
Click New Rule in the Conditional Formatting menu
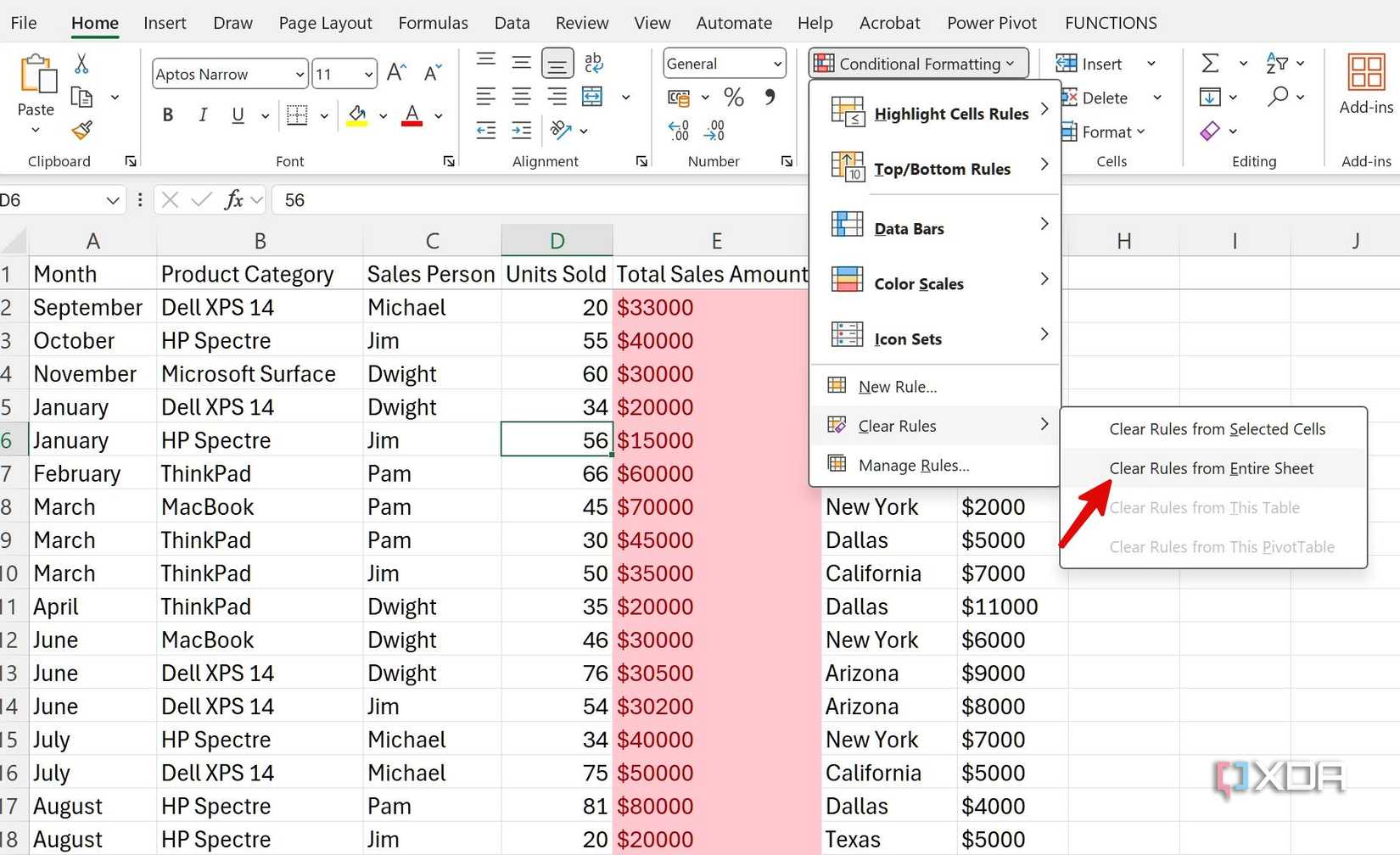[x=896, y=386]
